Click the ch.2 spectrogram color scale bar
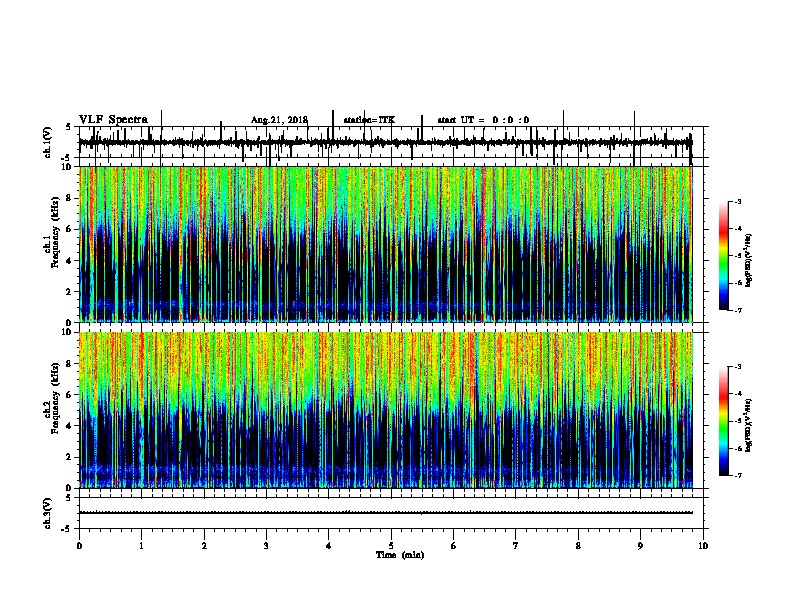The height and width of the screenshot is (612, 792). point(724,421)
